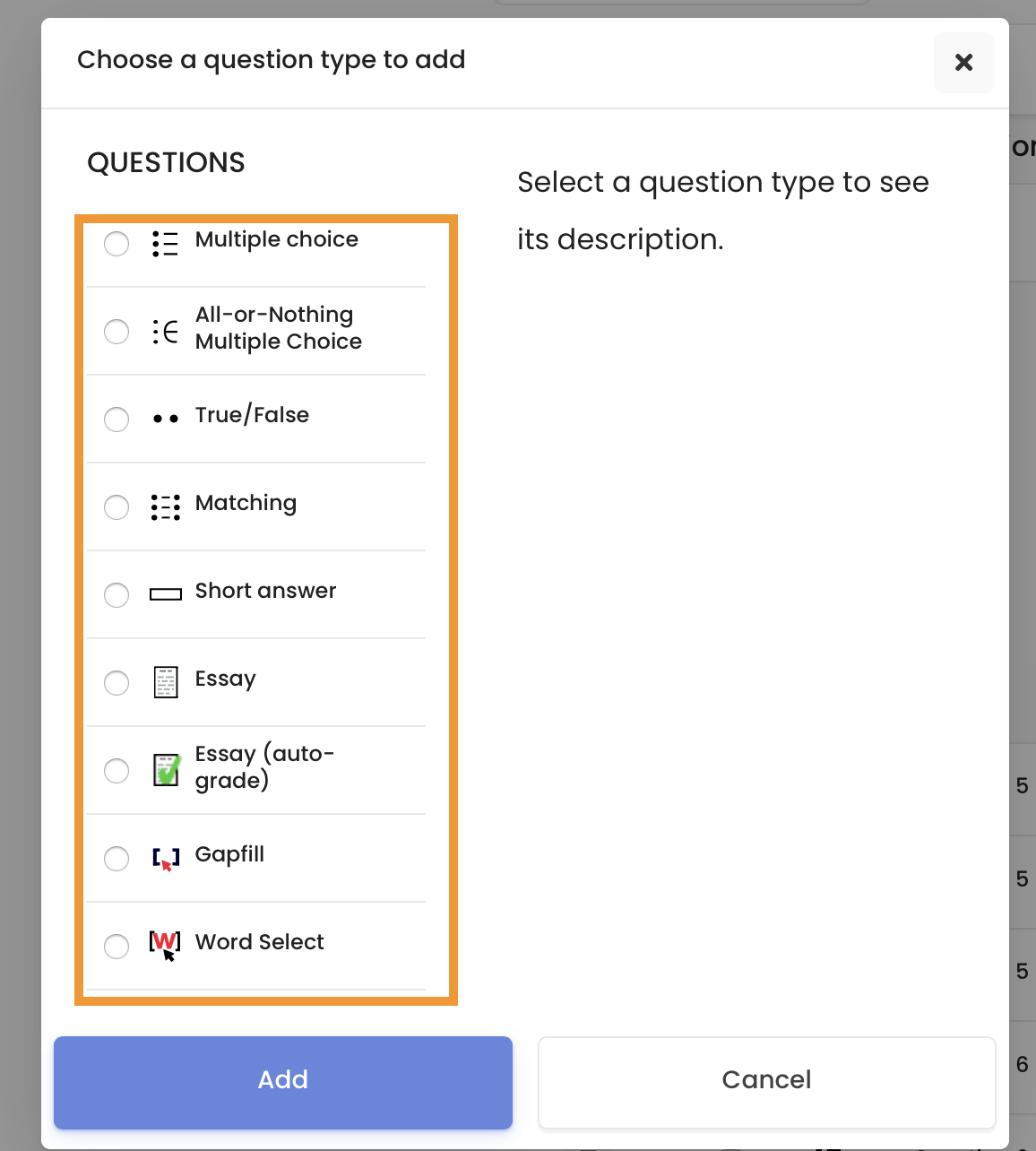Click the Multiple choice list icon
Image resolution: width=1036 pixels, height=1151 pixels.
pyautogui.click(x=165, y=243)
